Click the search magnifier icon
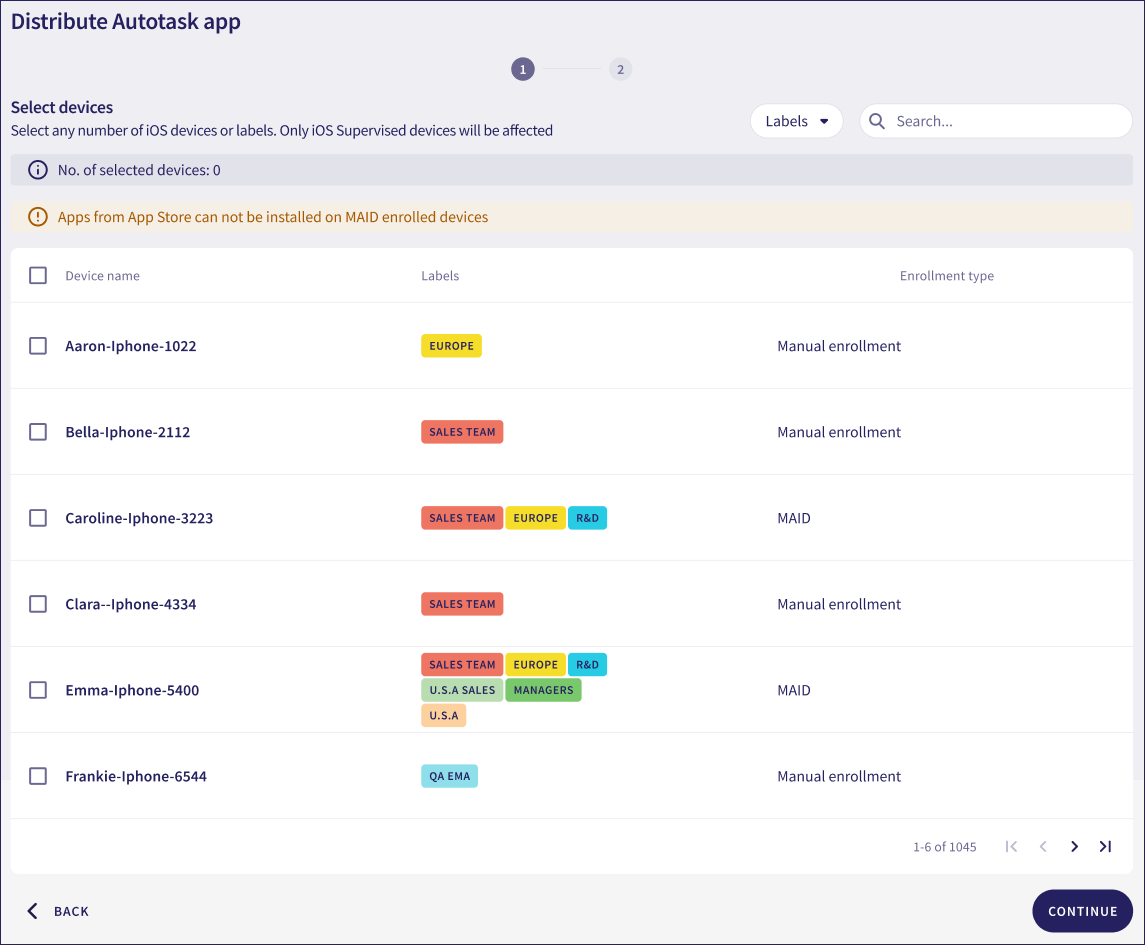The height and width of the screenshot is (945, 1145). pyautogui.click(x=877, y=121)
